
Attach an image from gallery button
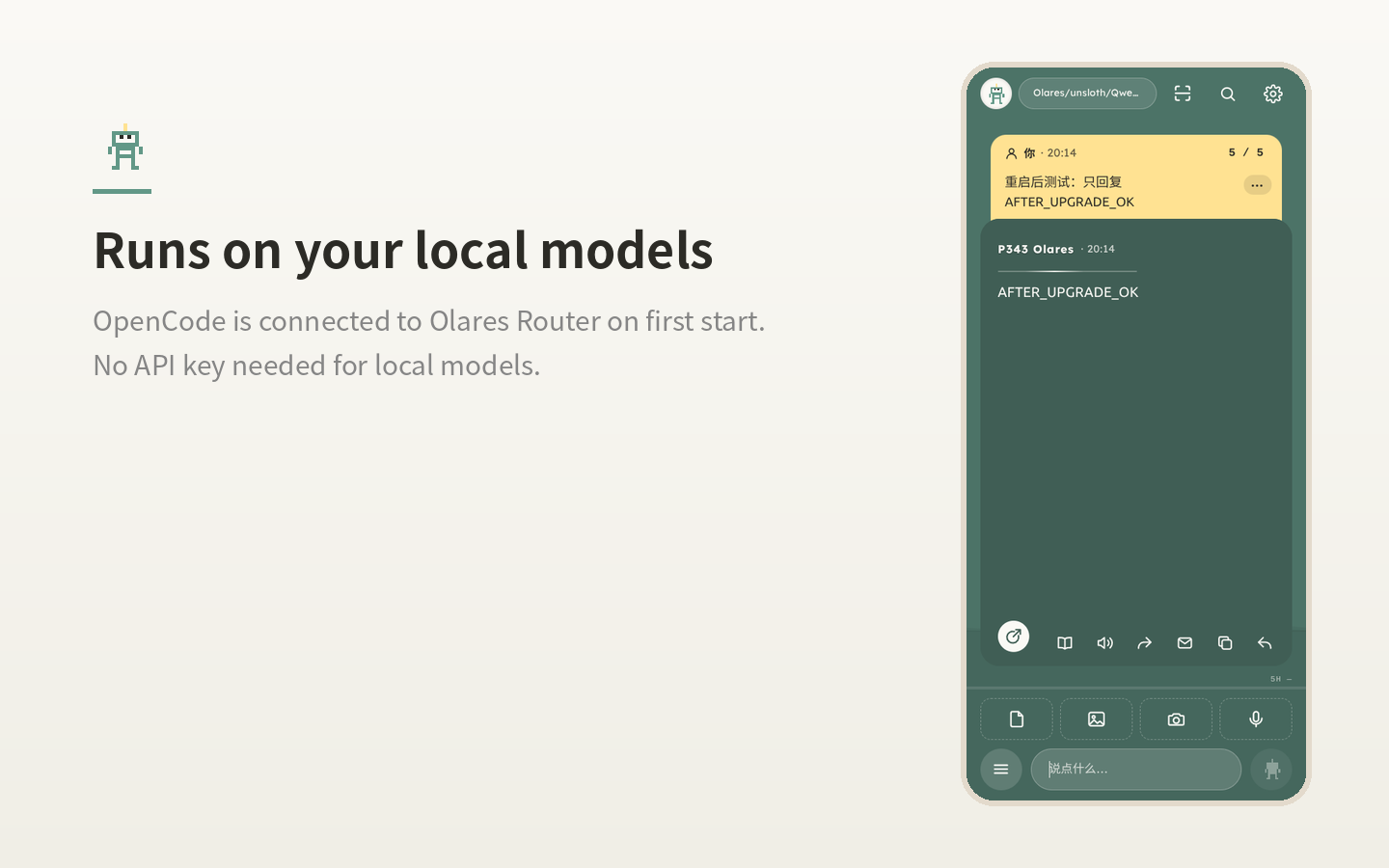(1097, 719)
